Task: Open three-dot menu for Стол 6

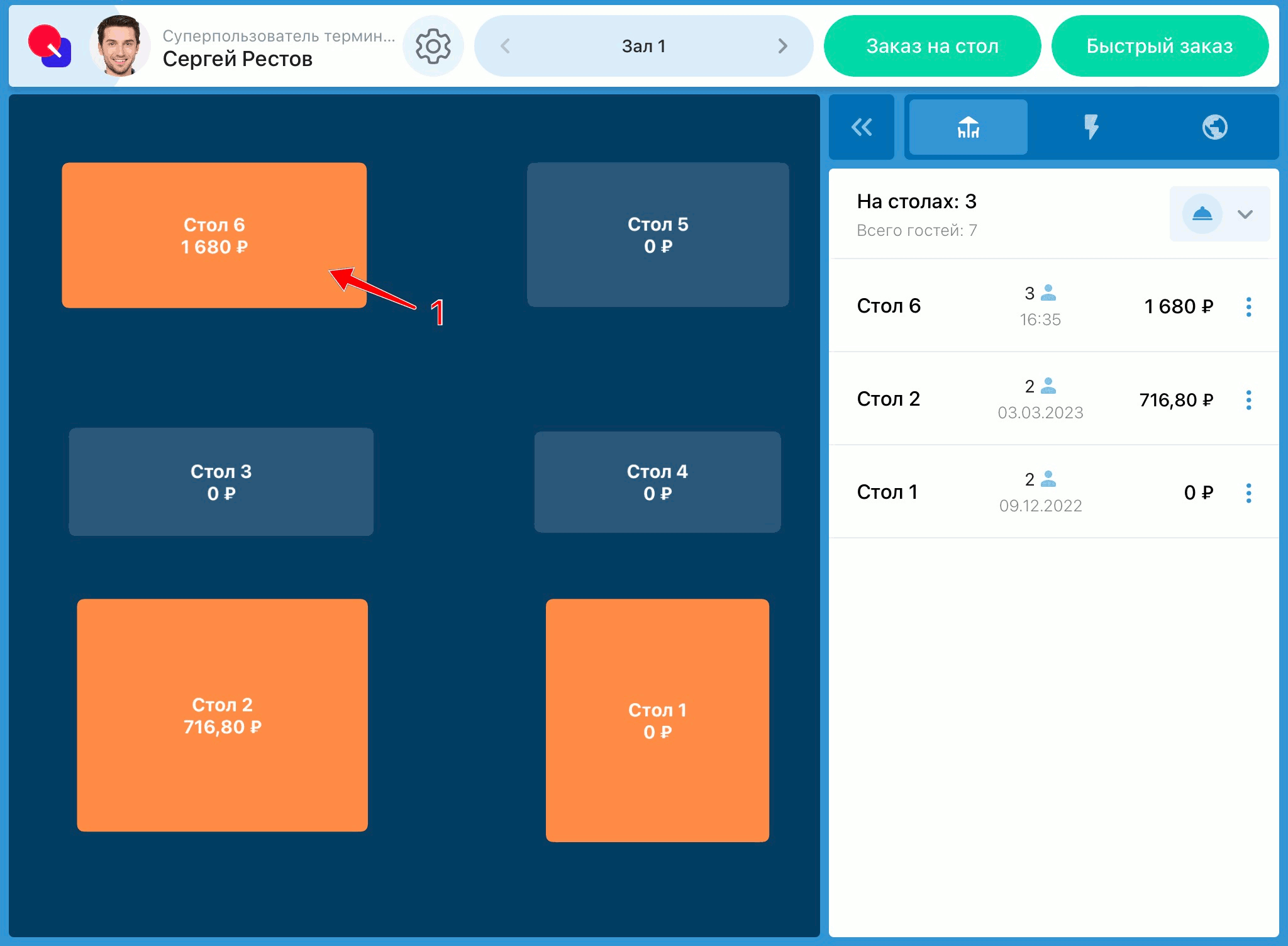Action: pyautogui.click(x=1249, y=307)
